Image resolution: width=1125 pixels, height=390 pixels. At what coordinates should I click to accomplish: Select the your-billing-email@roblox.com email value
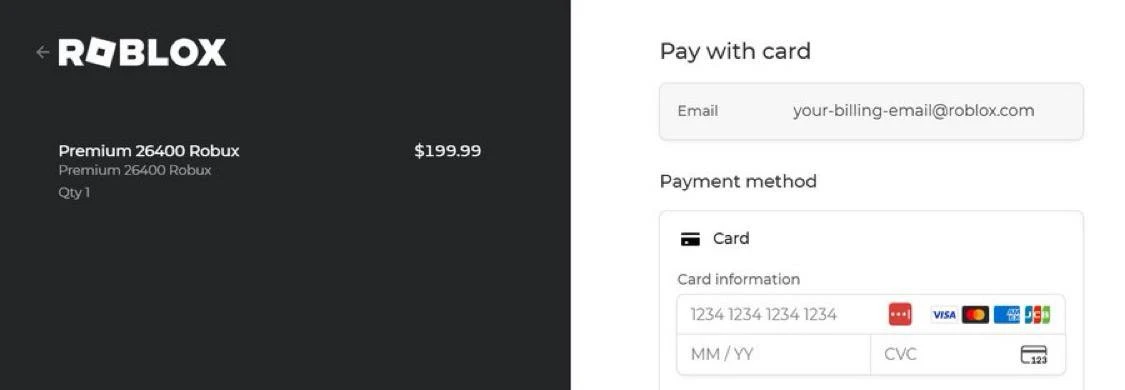[913, 110]
